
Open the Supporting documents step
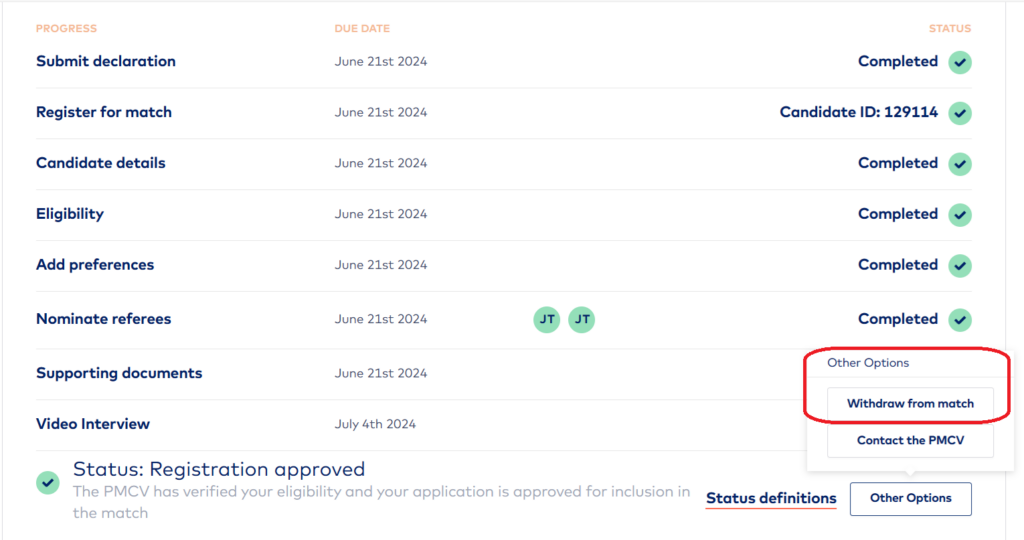(119, 373)
